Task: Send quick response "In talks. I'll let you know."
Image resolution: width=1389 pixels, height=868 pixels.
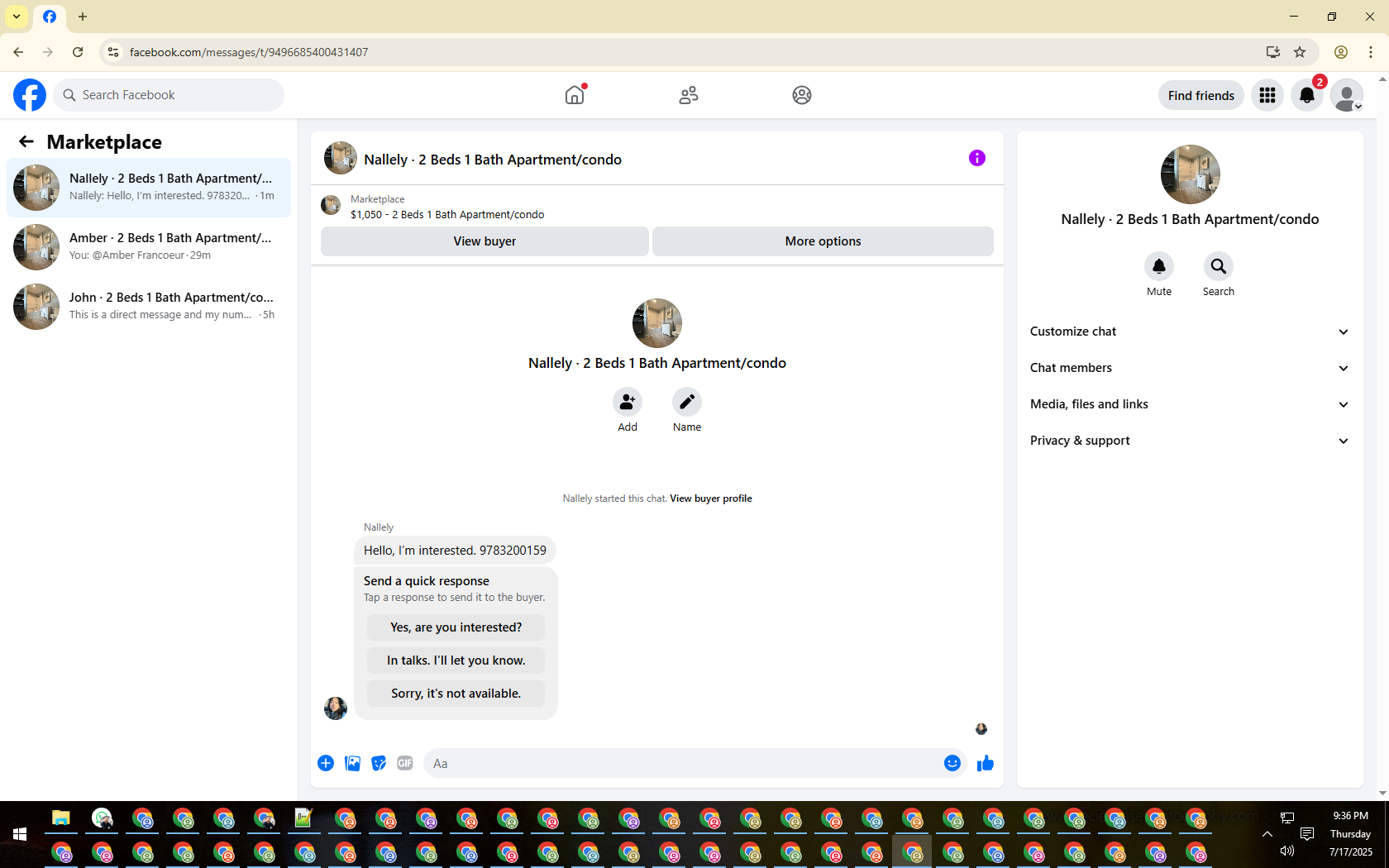Action: point(456,661)
